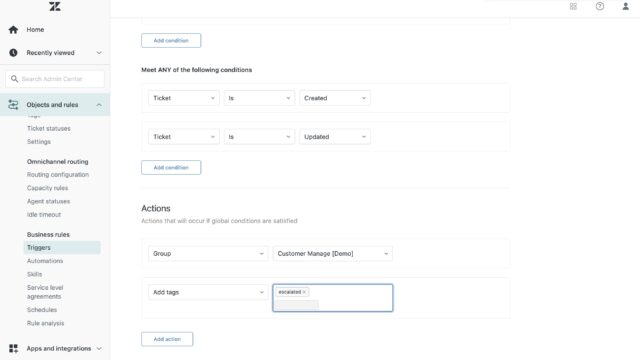
Task: Open Idle timeout
Action: [x=44, y=214]
